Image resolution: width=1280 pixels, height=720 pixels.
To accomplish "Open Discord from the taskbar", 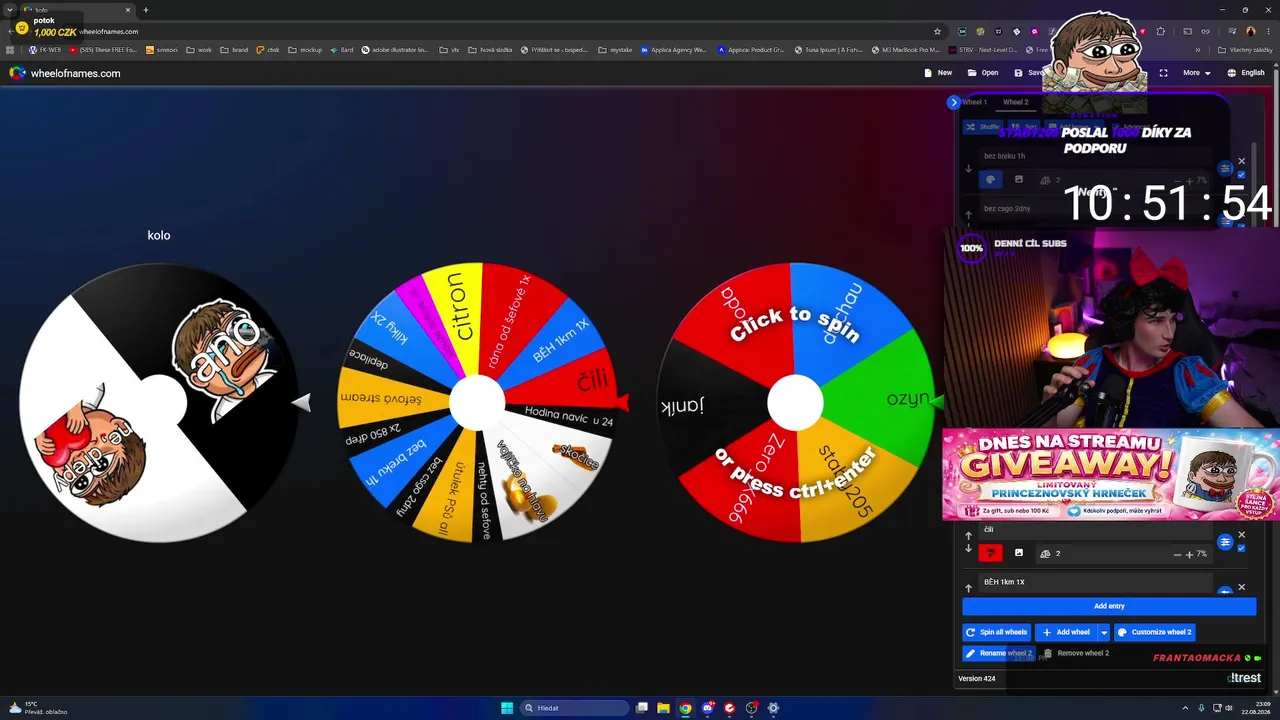I will click(708, 708).
